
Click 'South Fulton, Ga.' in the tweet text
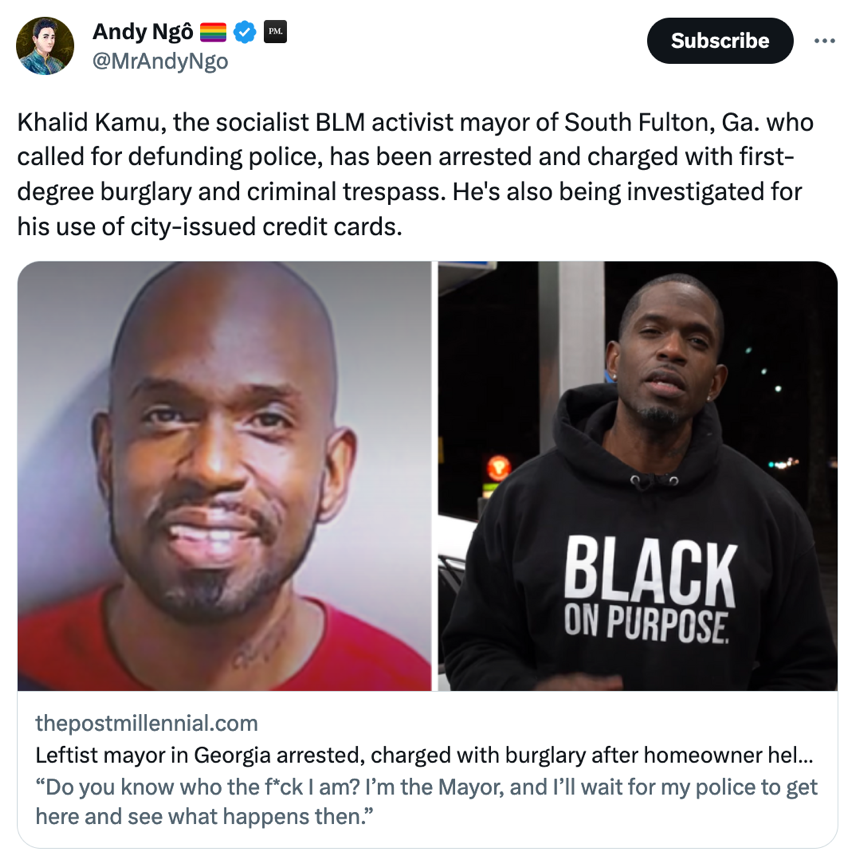tap(662, 122)
